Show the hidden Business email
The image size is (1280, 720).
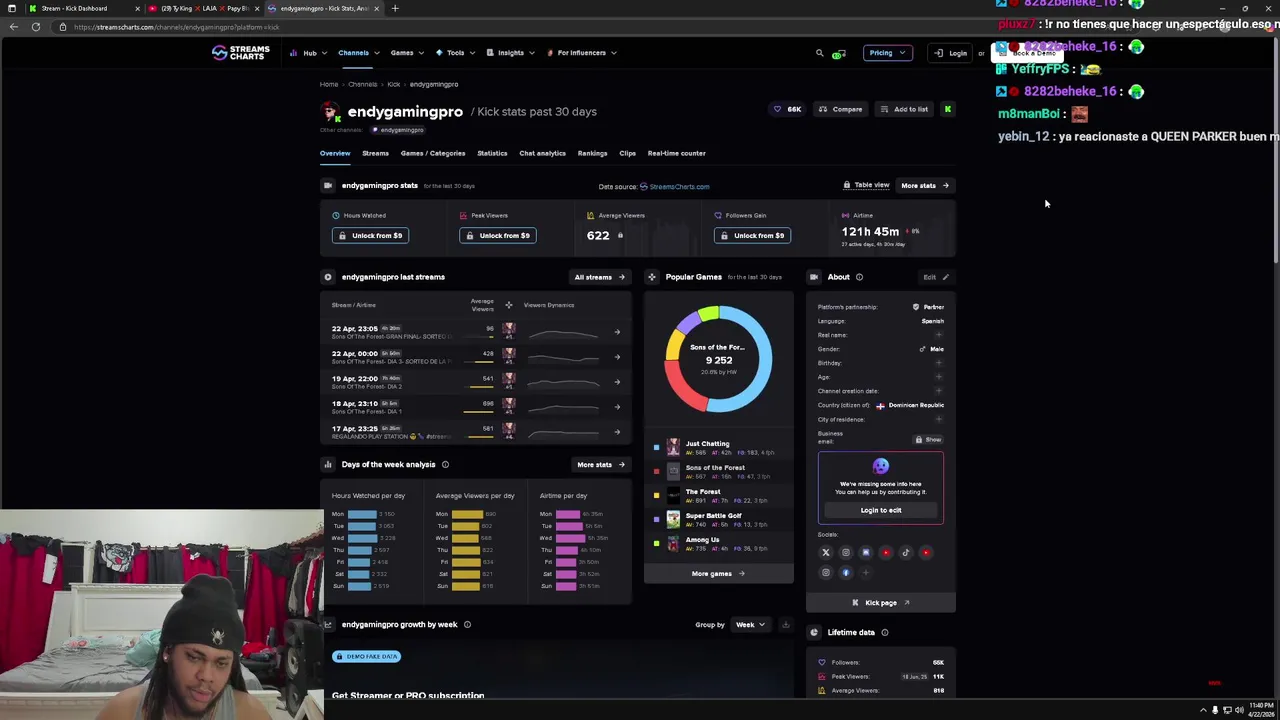click(x=928, y=439)
